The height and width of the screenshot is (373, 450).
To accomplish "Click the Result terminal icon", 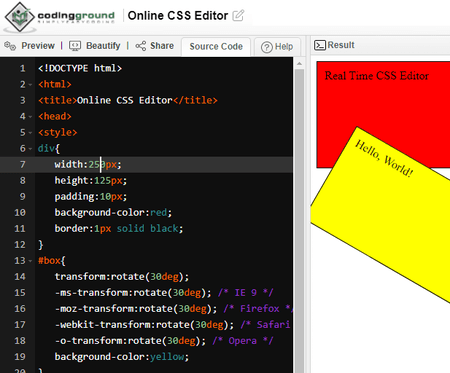I will point(320,45).
